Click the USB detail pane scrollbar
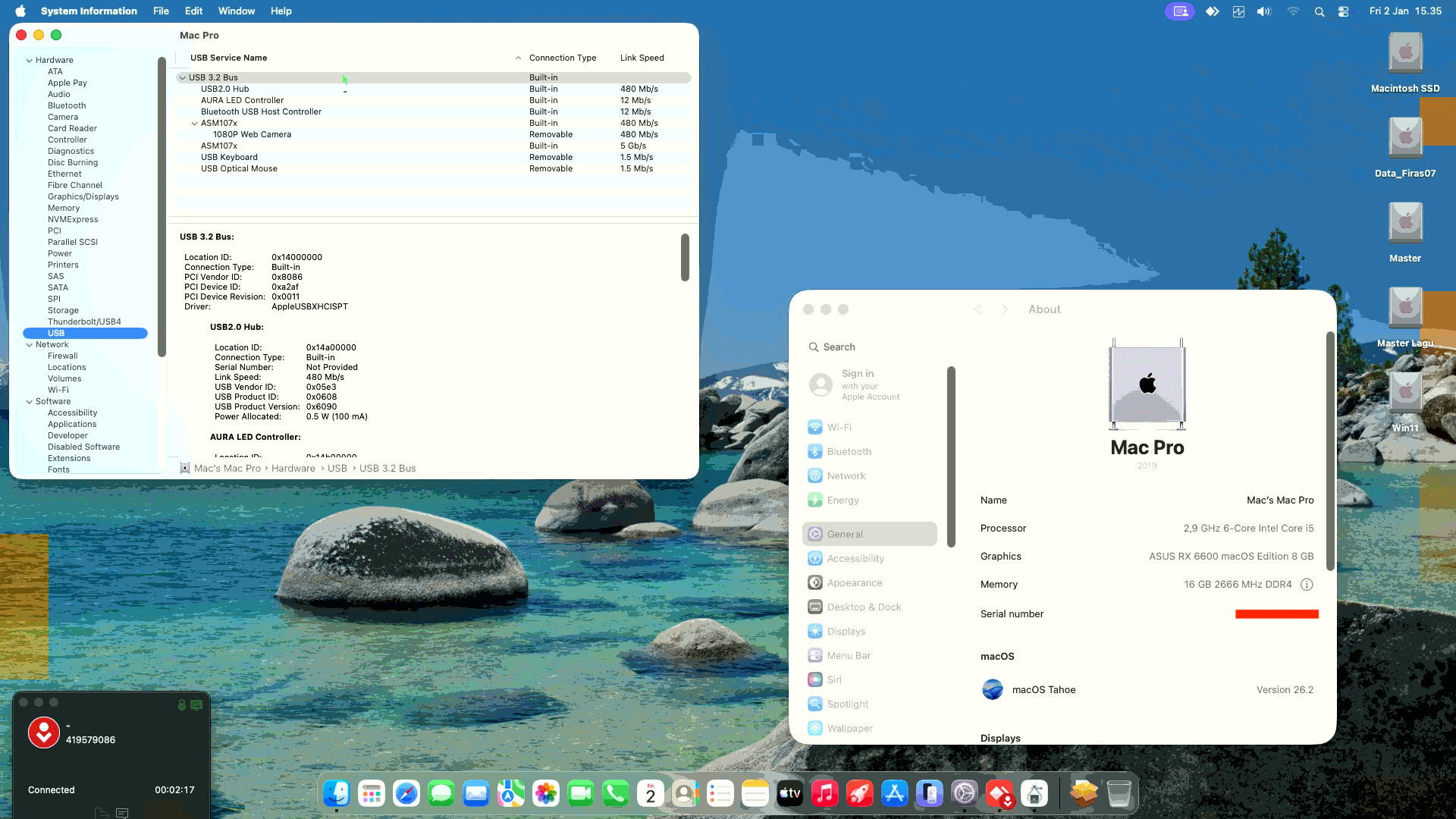This screenshot has width=1456, height=819. [685, 257]
